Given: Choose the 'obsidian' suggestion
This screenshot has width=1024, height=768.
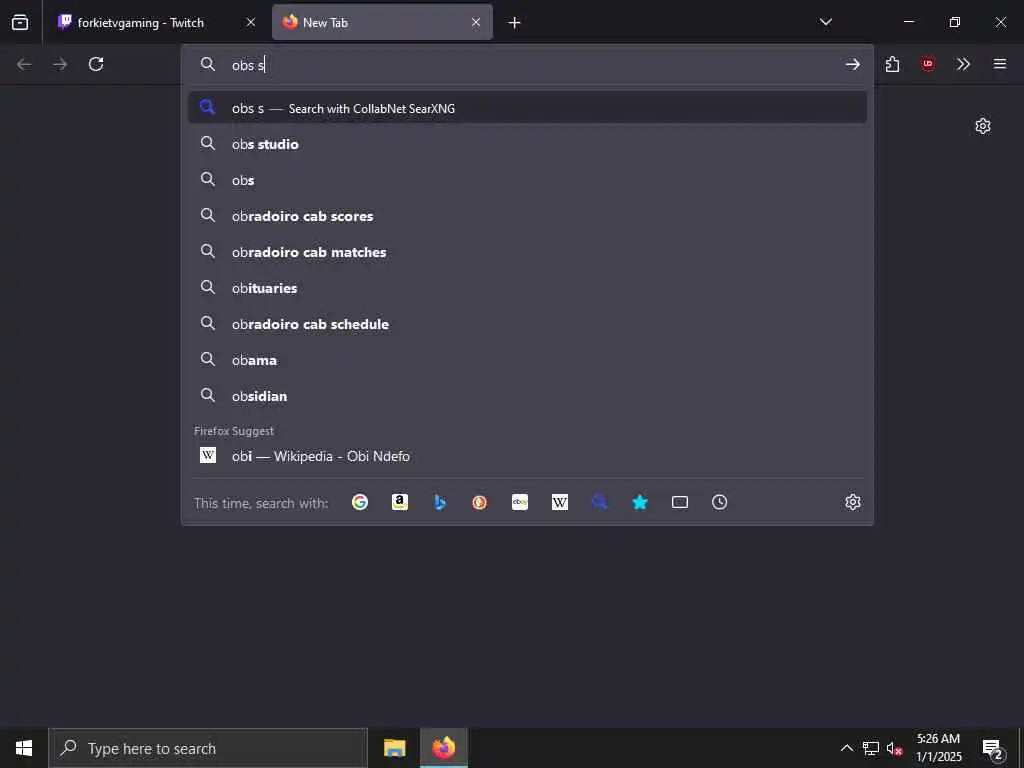Looking at the screenshot, I should click(527, 396).
